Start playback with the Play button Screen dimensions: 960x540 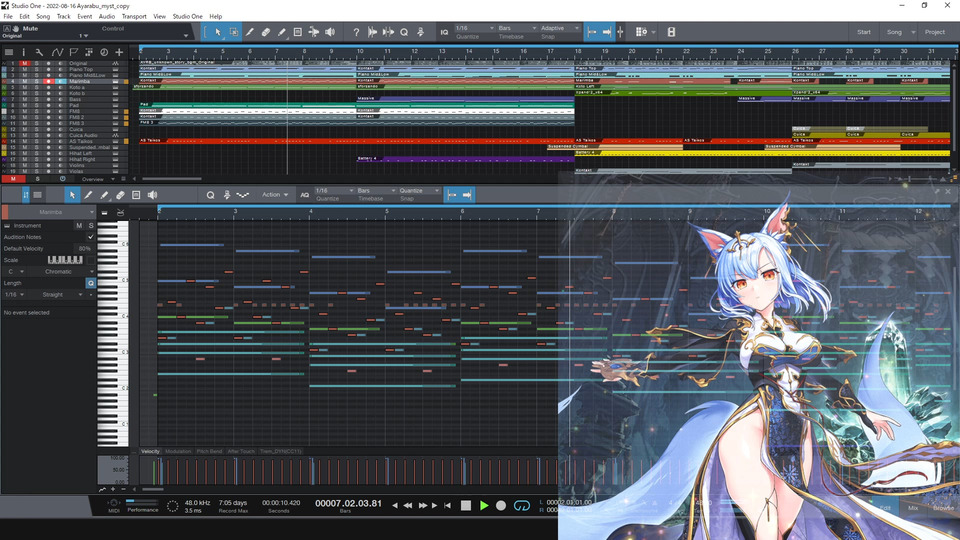[484, 505]
